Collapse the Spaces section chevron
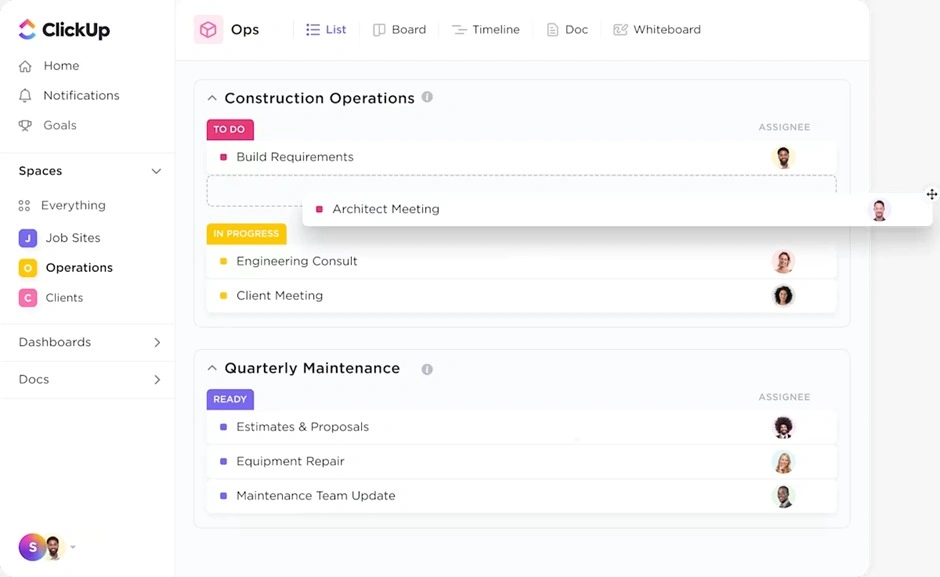940x577 pixels. click(x=156, y=172)
